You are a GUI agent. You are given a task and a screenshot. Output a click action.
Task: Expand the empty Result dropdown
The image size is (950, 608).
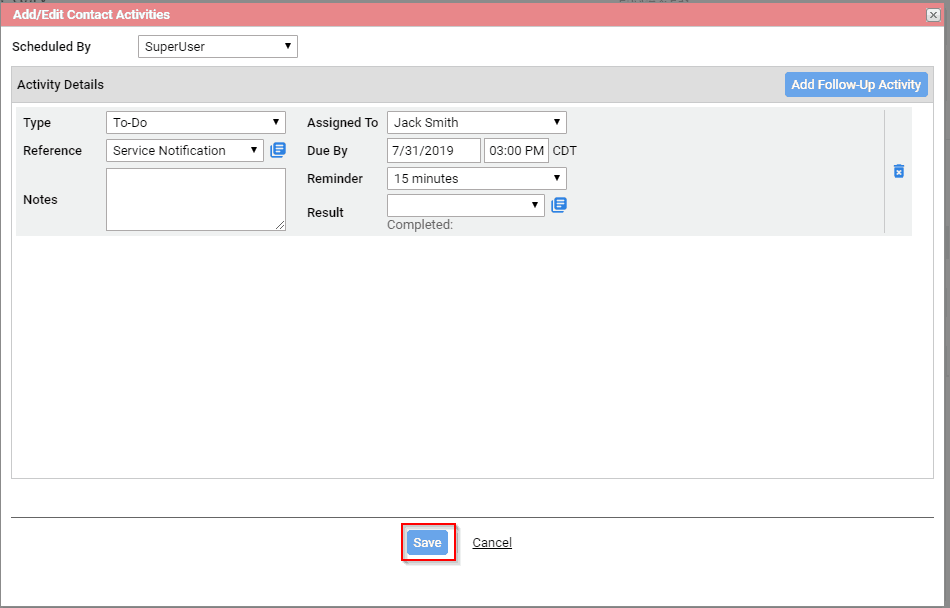point(466,205)
